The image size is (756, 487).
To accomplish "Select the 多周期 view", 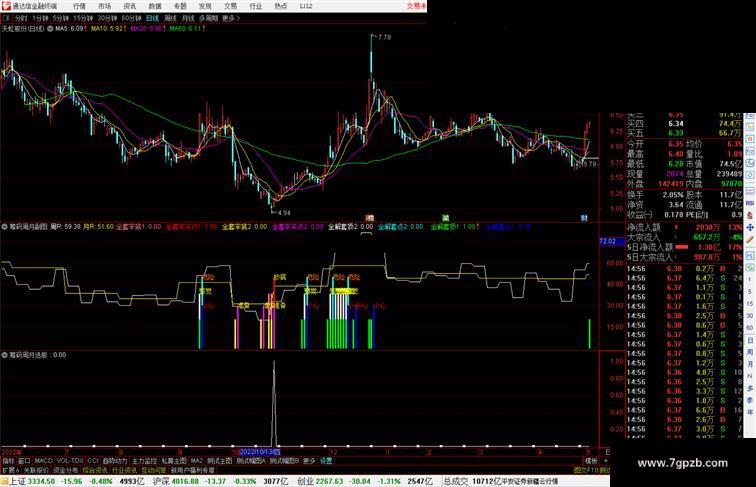I will (208, 18).
